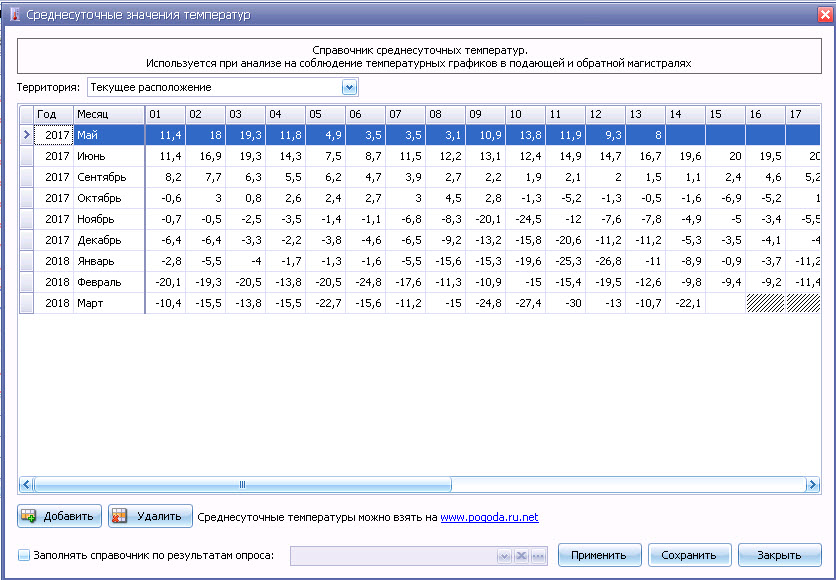Click the horizontal scrollbar left arrow
Image resolution: width=836 pixels, height=580 pixels.
pyautogui.click(x=26, y=484)
